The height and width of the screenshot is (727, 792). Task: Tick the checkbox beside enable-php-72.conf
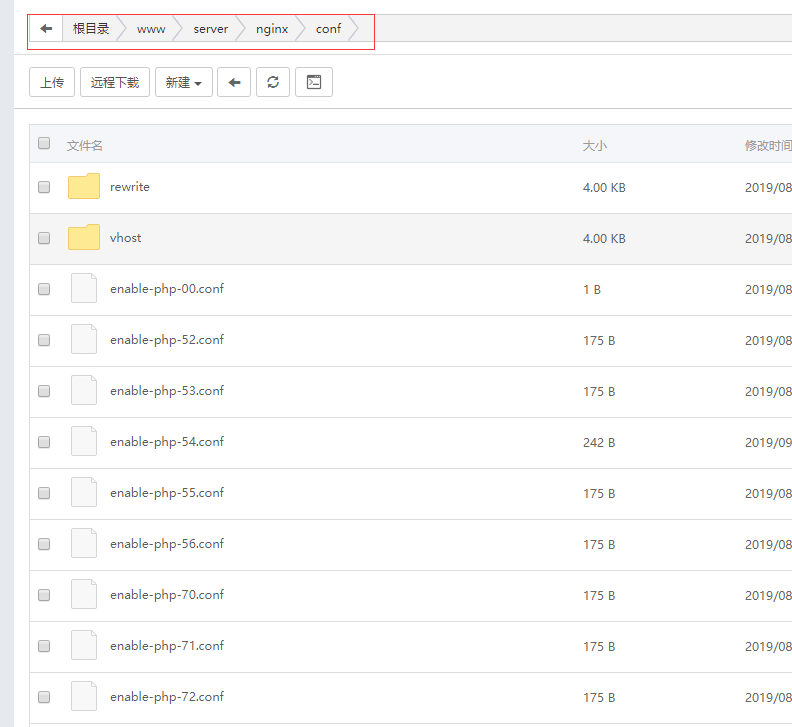[44, 697]
